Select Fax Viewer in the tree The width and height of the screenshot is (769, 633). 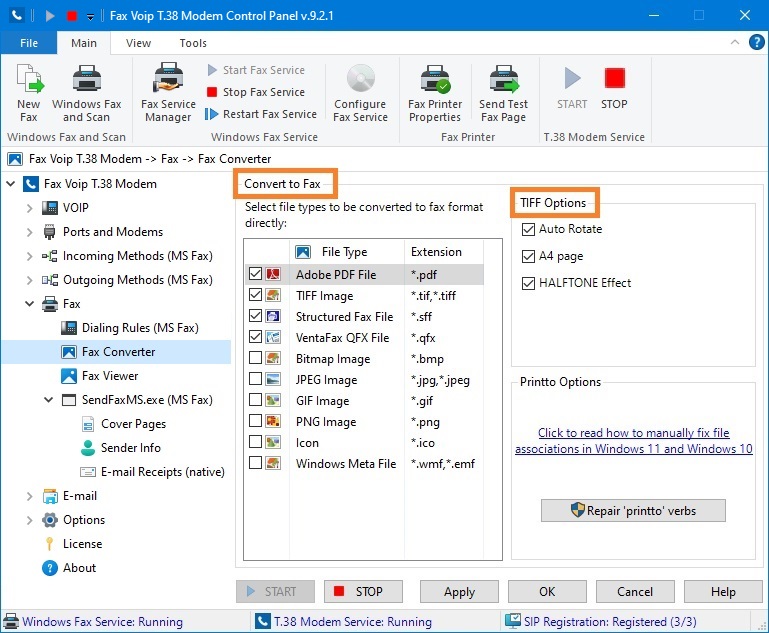110,376
